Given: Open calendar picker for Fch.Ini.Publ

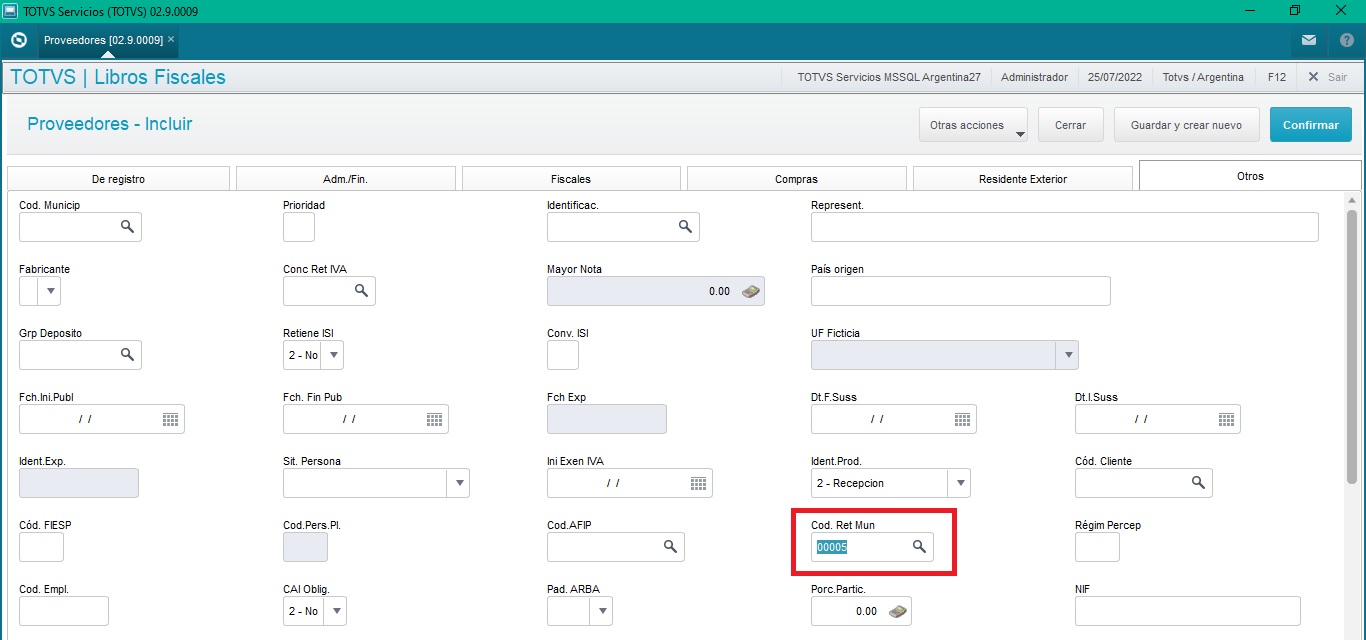Looking at the screenshot, I should pos(170,419).
